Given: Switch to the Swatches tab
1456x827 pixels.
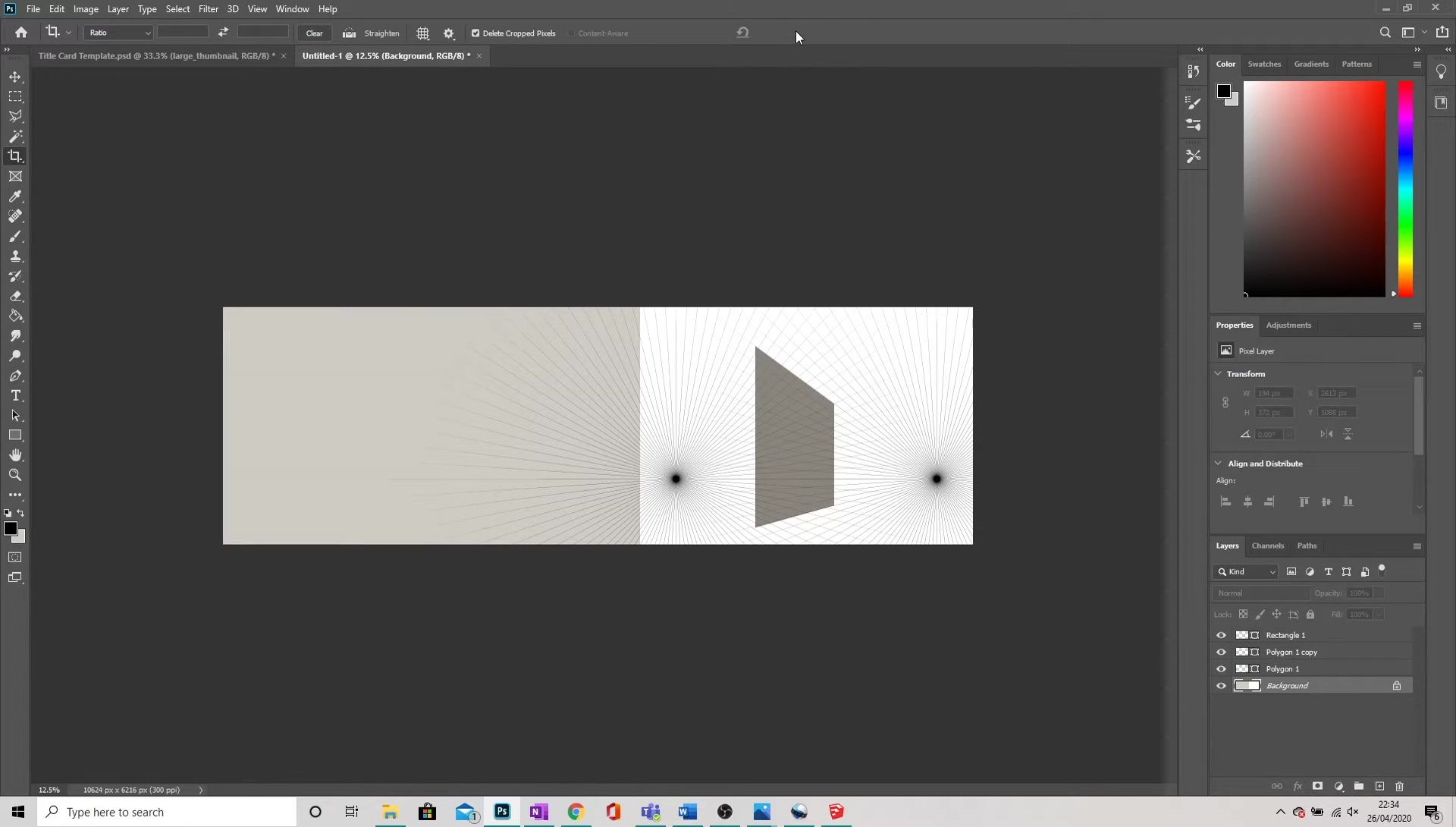Looking at the screenshot, I should 1264,64.
